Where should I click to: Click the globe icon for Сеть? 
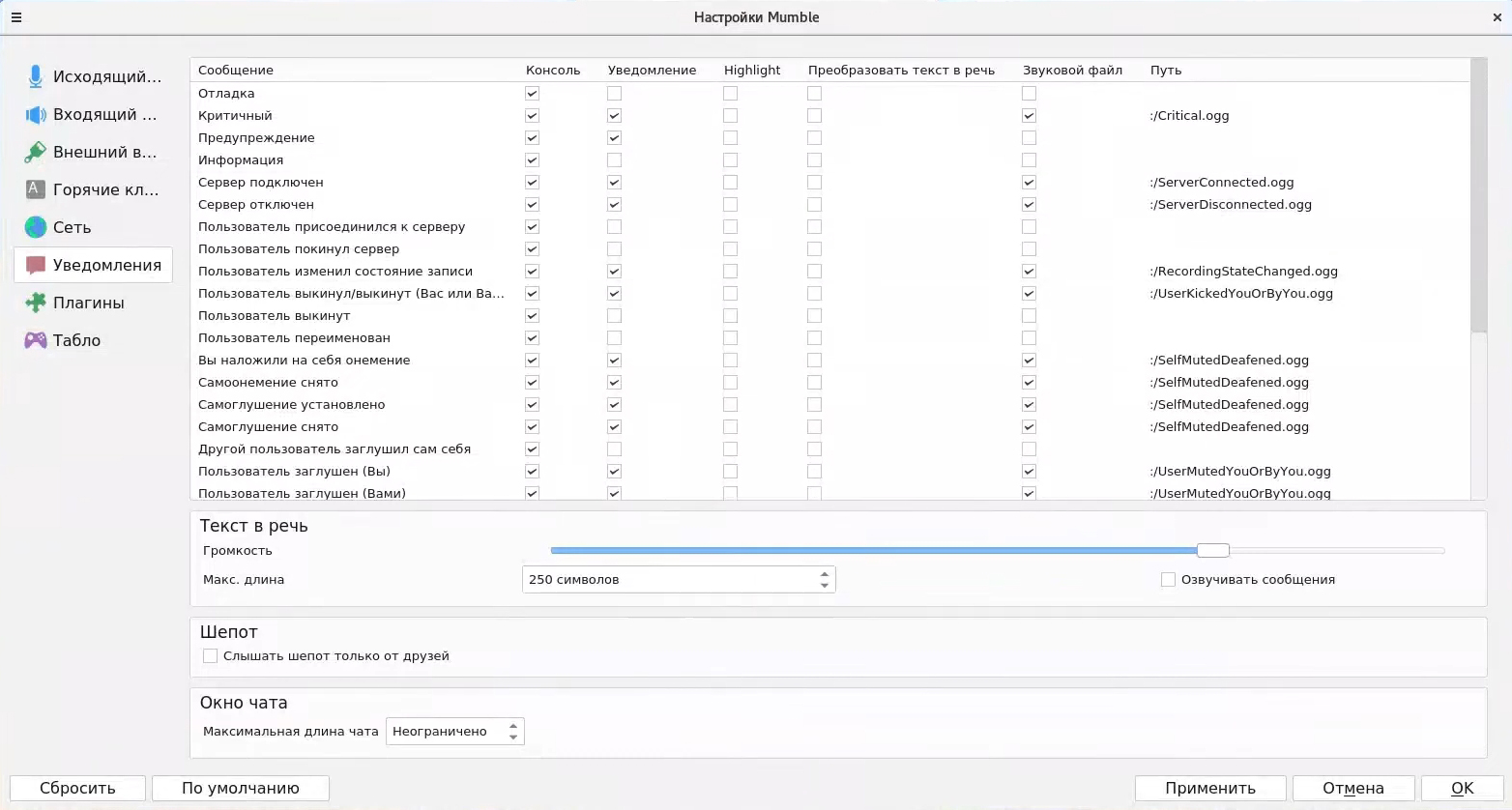[x=36, y=227]
